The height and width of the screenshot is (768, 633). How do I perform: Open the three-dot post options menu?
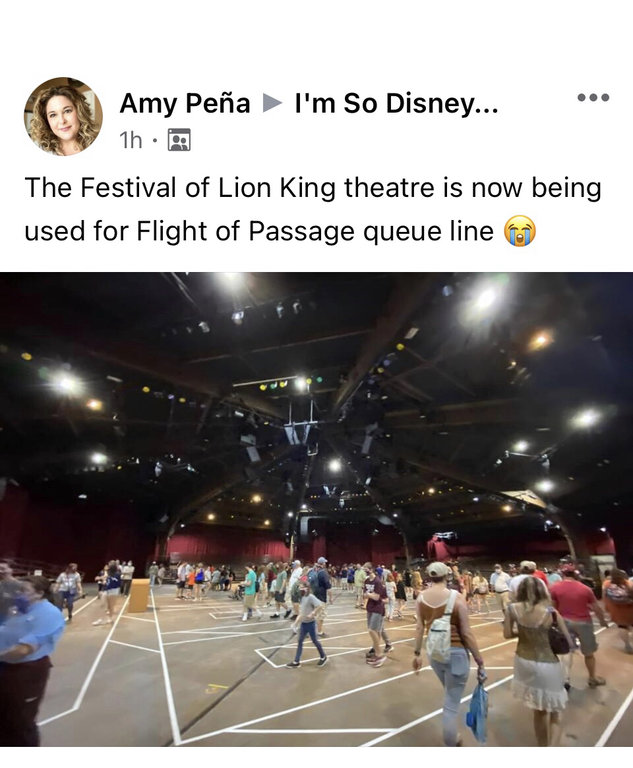pyautogui.click(x=593, y=97)
